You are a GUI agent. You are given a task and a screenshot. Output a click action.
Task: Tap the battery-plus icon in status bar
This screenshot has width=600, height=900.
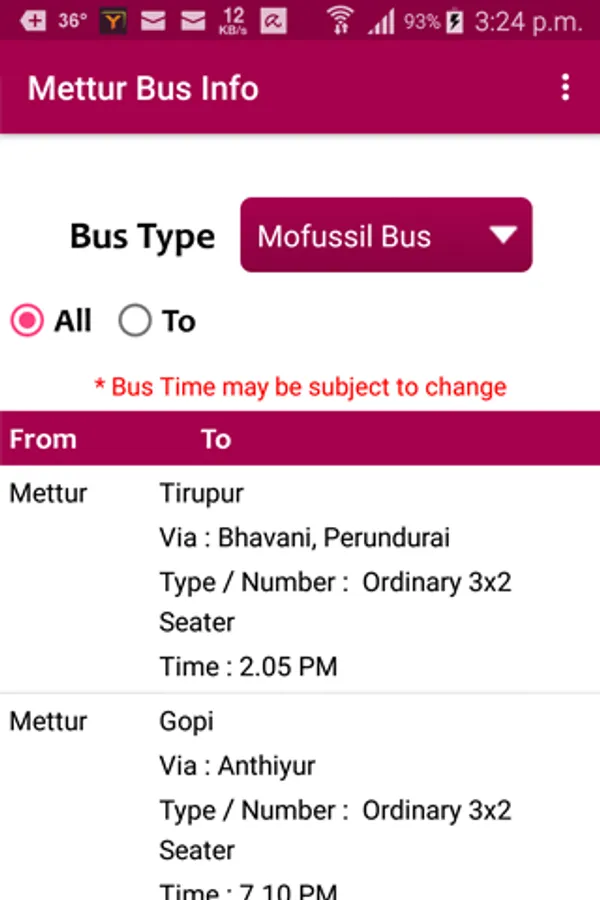tap(32, 20)
